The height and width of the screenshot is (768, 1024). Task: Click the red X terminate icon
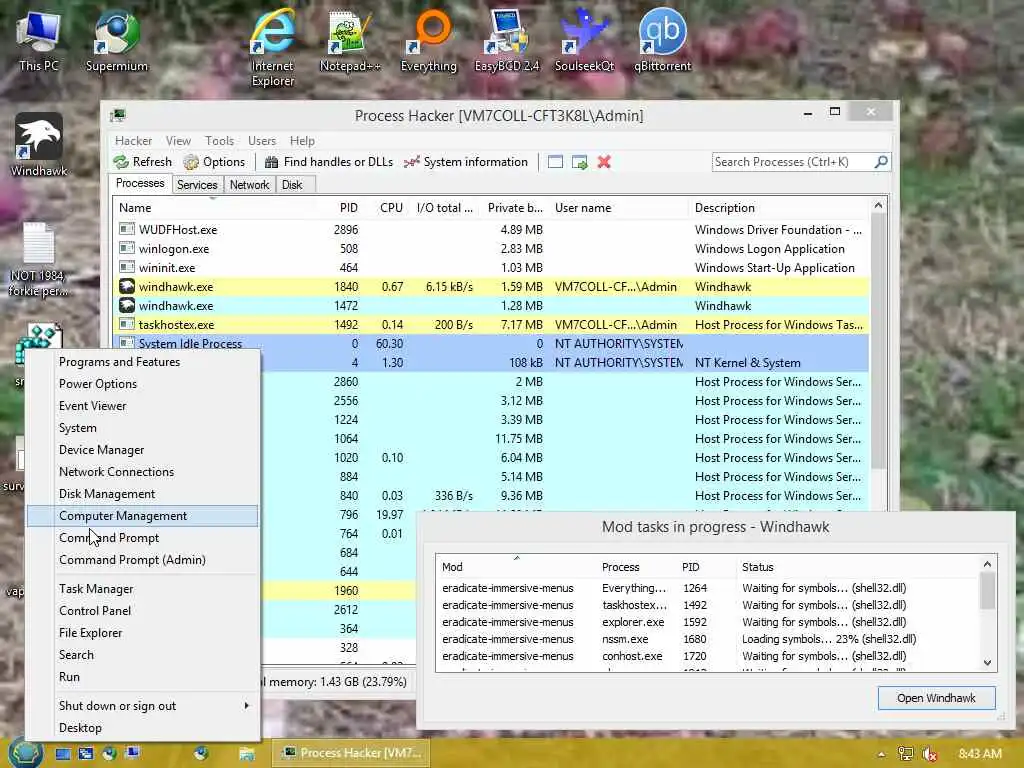tap(604, 162)
